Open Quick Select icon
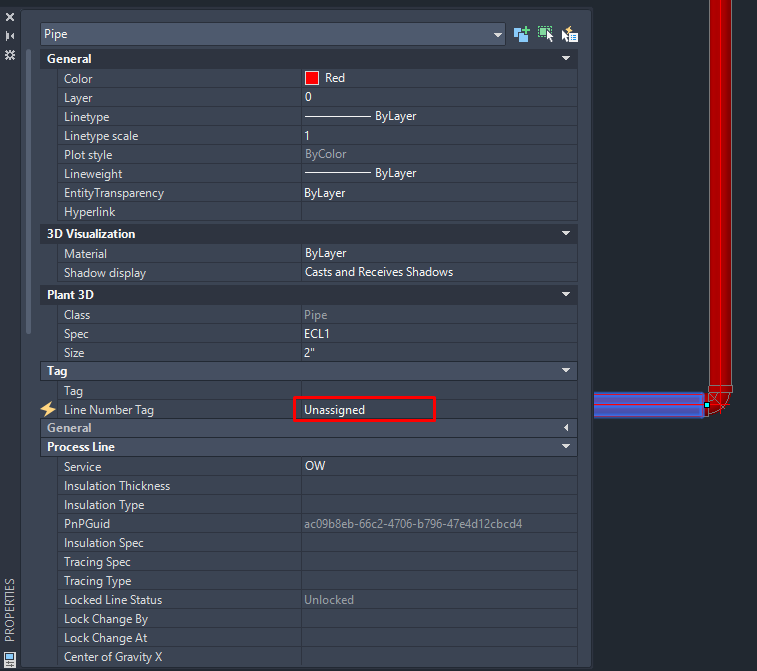The height and width of the screenshot is (671, 757). coord(570,34)
